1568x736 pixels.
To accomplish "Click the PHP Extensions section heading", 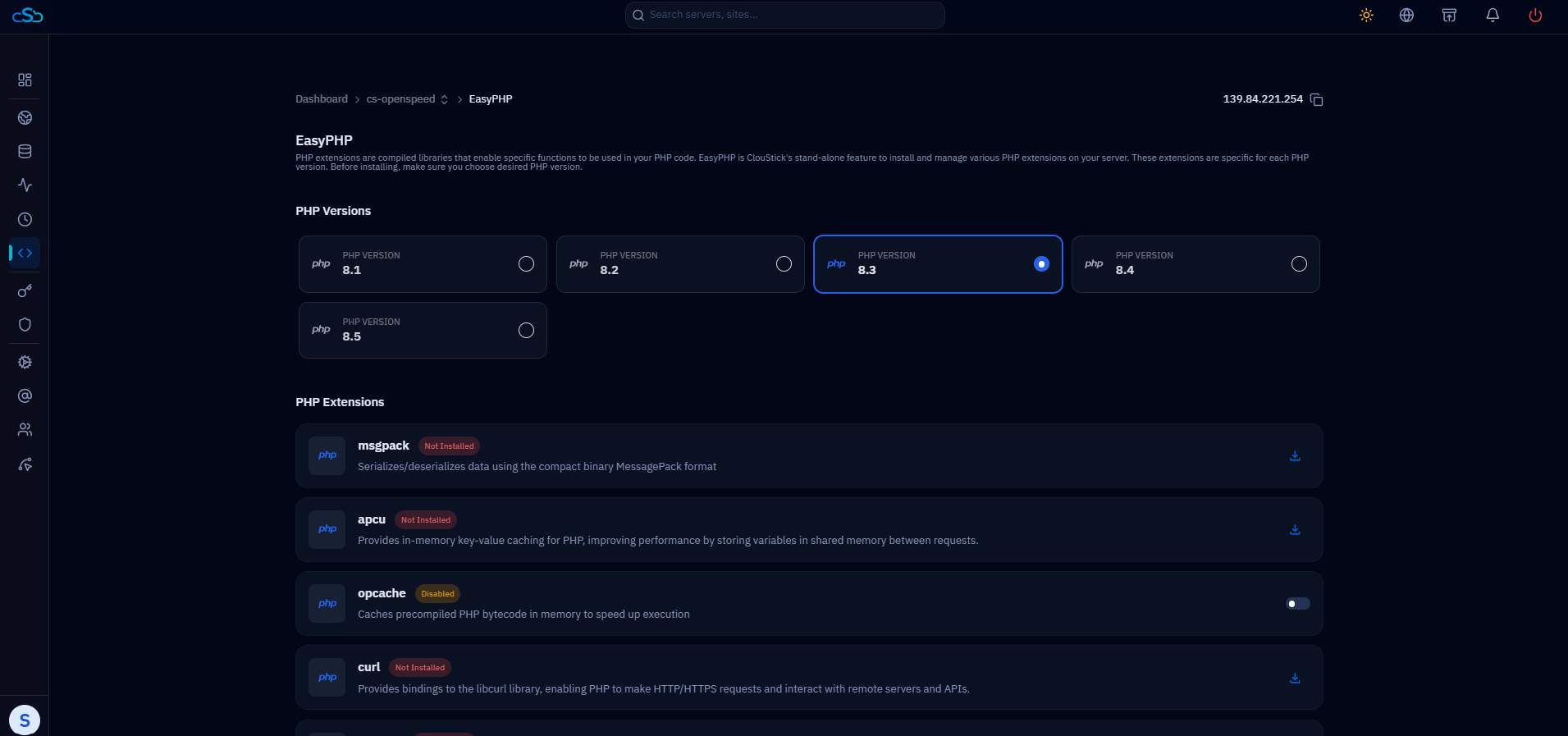I will 340,402.
